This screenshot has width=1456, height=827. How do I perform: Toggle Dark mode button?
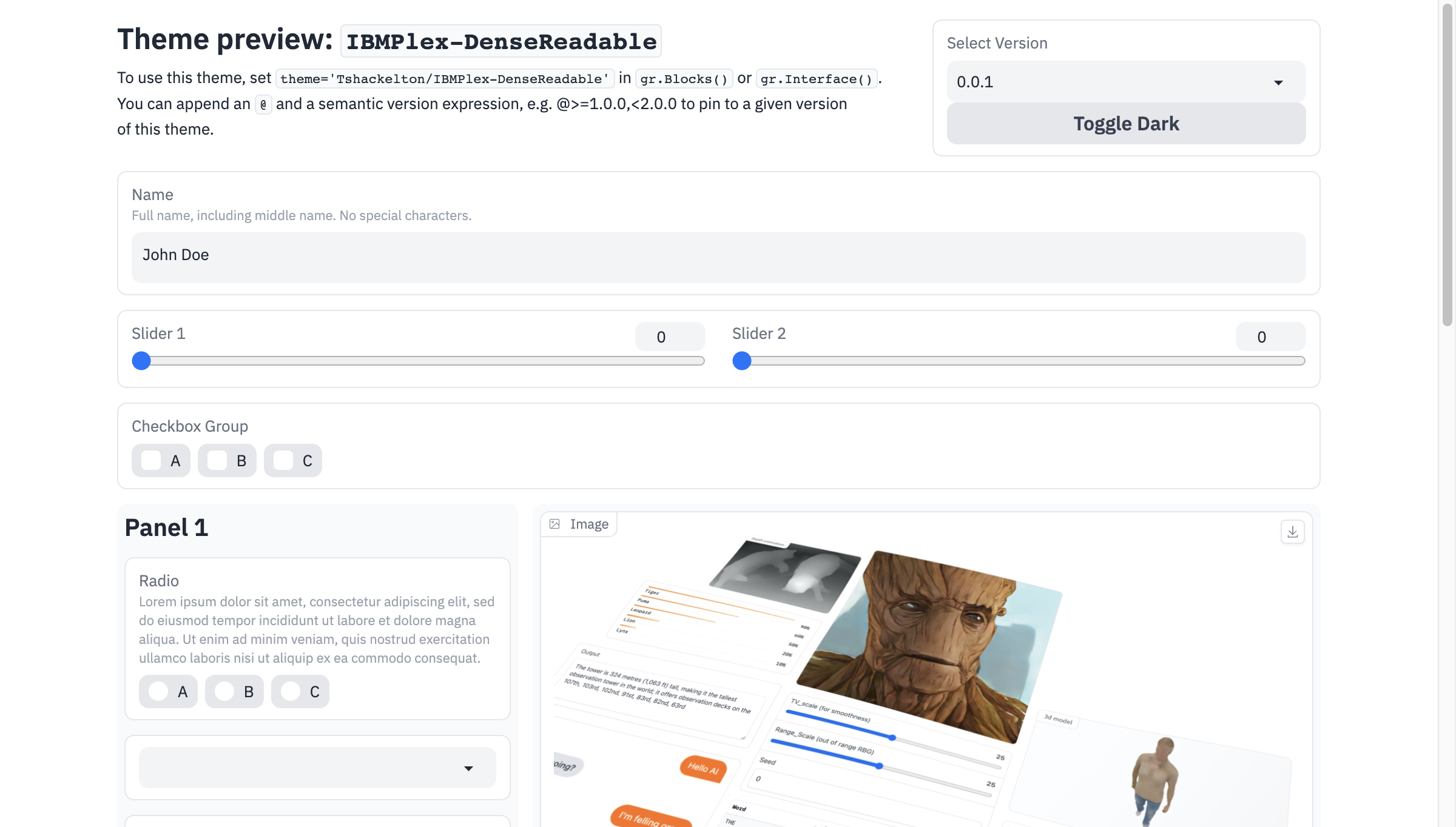tap(1126, 124)
